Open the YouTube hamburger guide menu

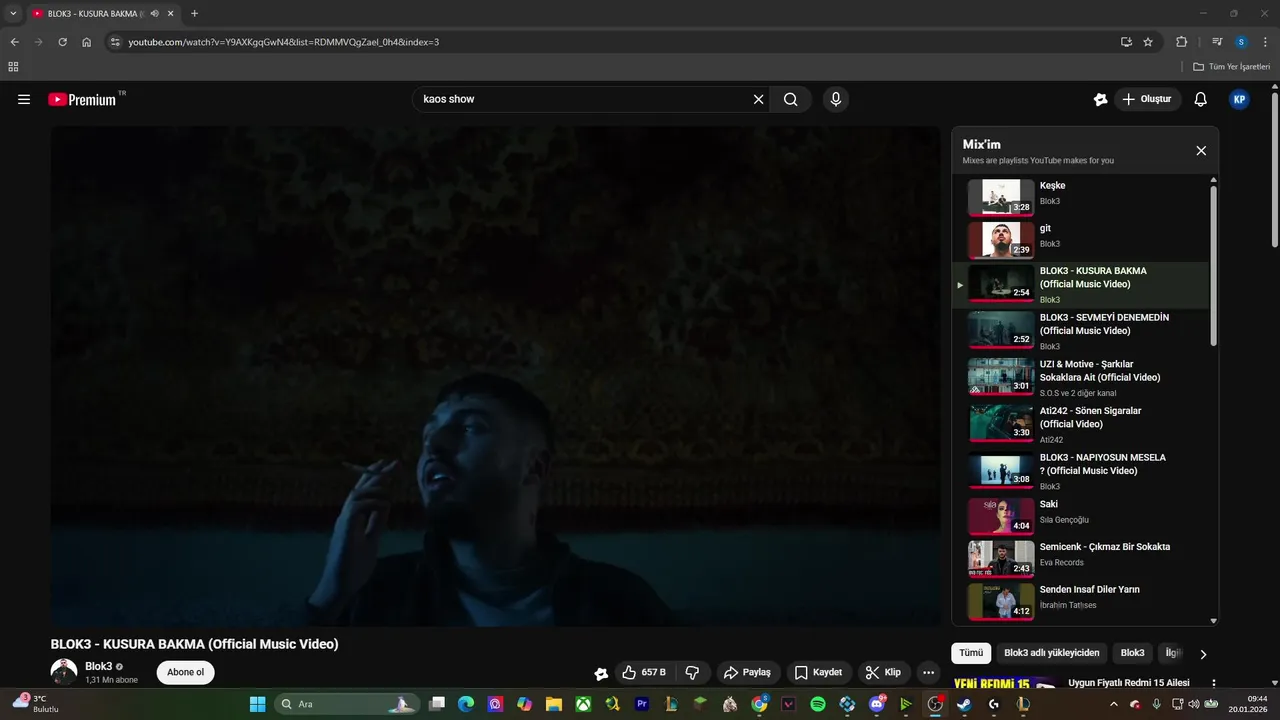click(24, 99)
